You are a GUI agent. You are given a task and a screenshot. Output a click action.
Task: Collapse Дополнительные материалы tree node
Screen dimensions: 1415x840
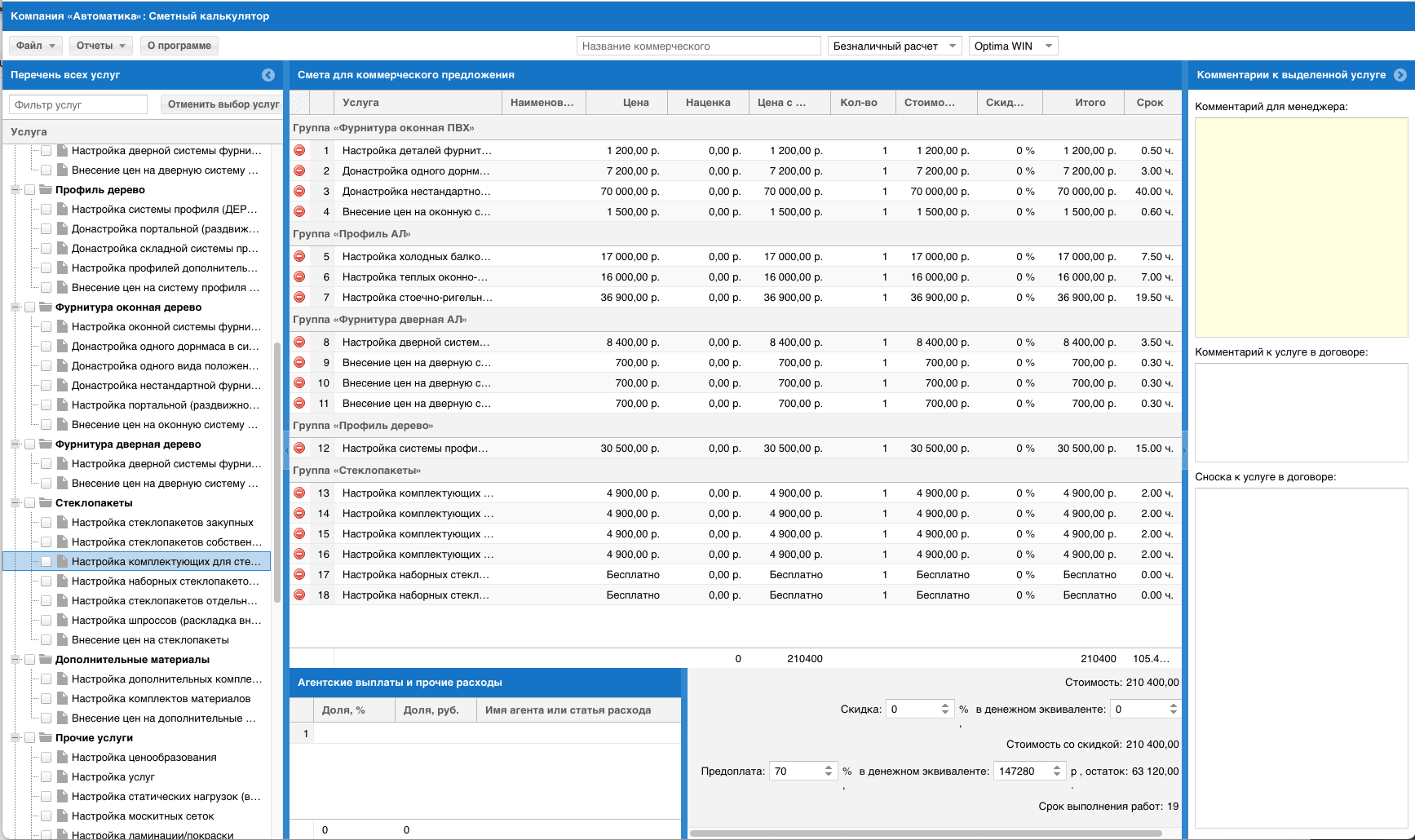(15, 660)
